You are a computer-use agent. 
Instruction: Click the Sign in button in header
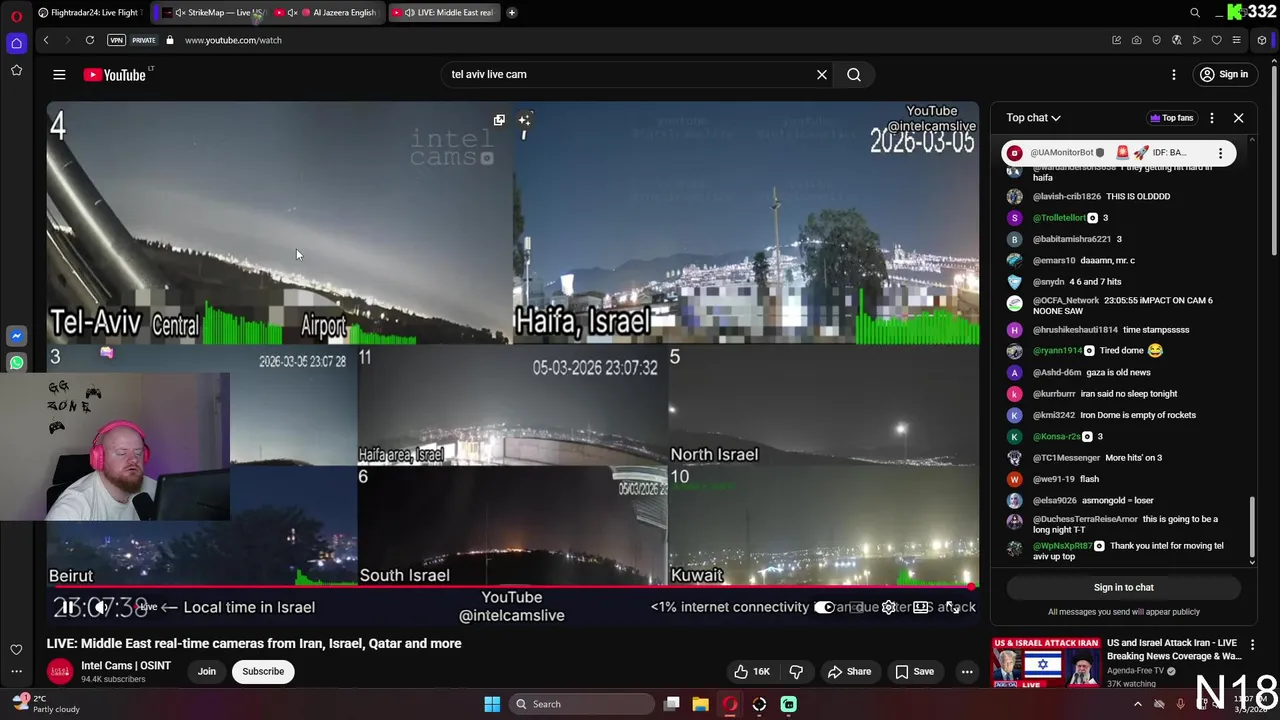[1224, 74]
